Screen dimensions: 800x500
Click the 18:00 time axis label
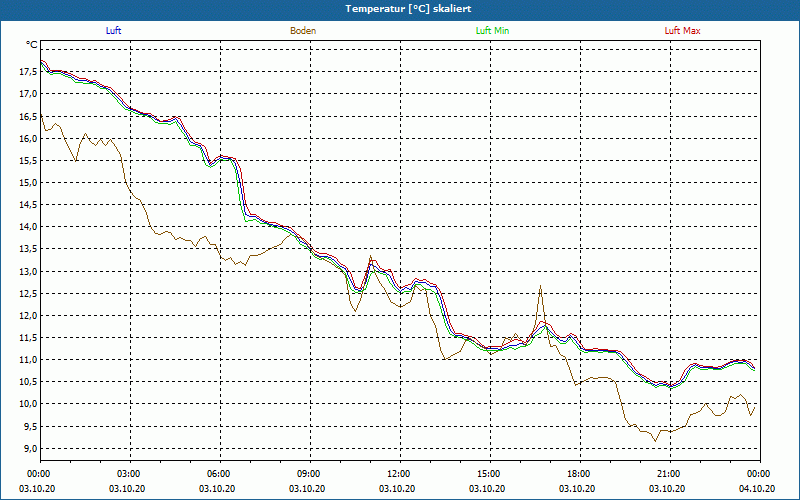tap(580, 474)
